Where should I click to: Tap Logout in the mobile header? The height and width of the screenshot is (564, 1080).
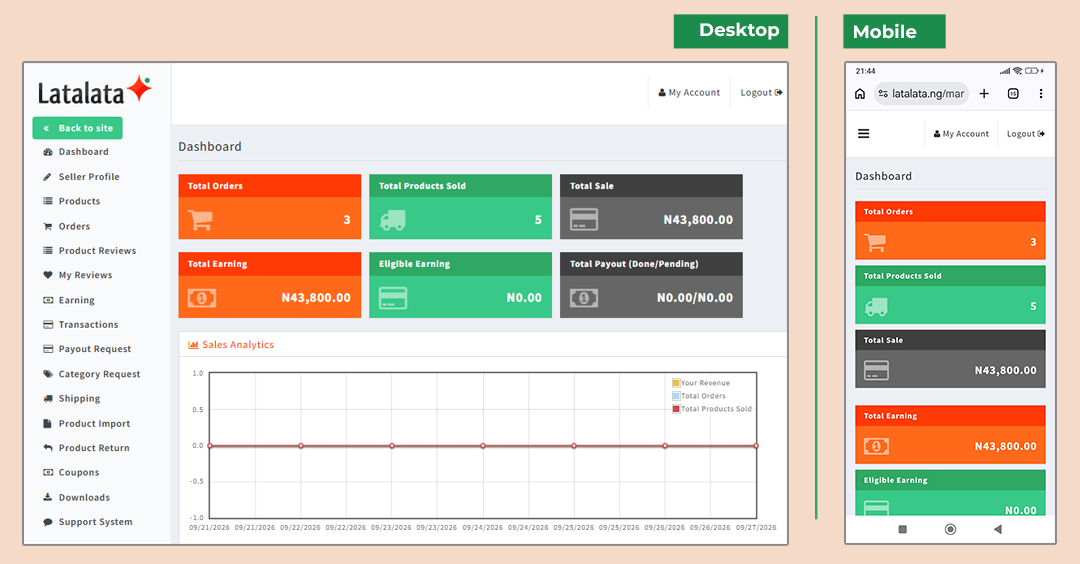(1026, 134)
